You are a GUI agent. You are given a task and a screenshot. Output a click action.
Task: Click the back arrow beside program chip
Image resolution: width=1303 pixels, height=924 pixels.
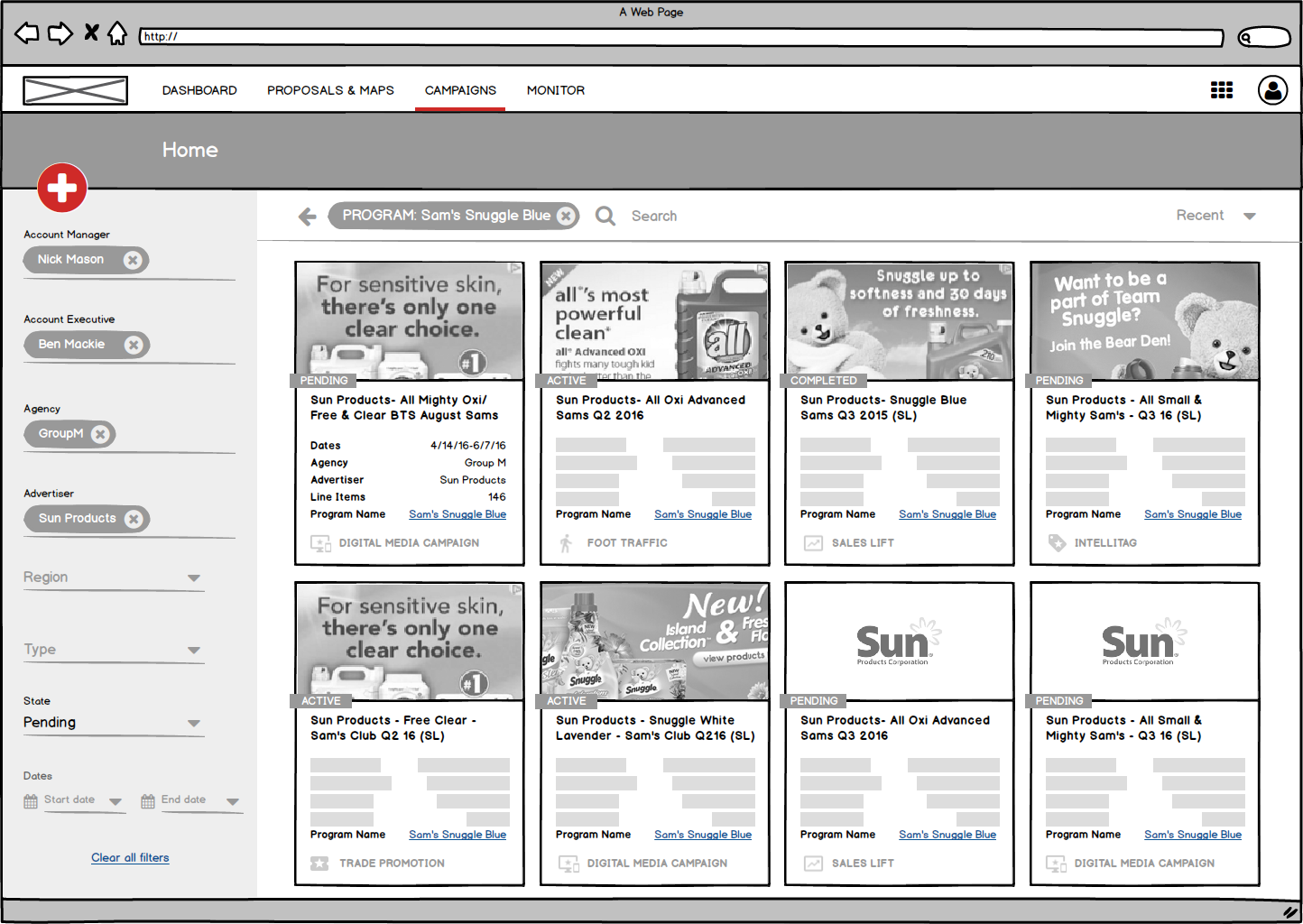tap(308, 217)
